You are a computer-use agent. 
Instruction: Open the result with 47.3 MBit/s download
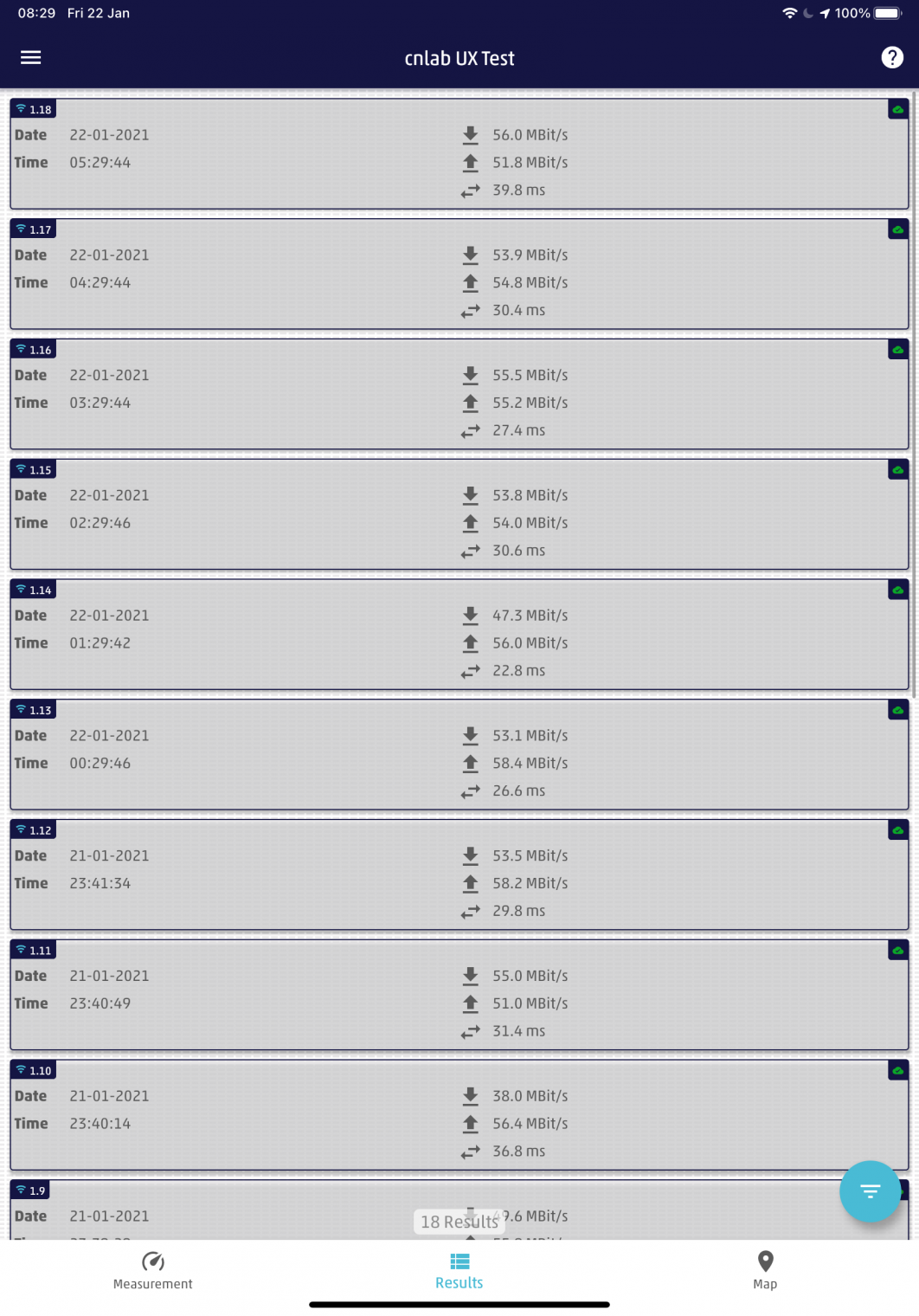(x=260, y=643)
